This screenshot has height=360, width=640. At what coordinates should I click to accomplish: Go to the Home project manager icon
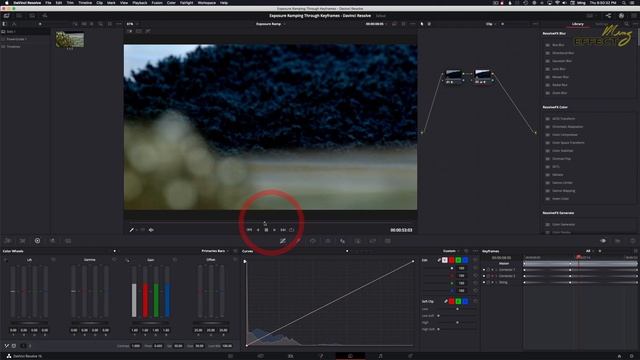619,356
